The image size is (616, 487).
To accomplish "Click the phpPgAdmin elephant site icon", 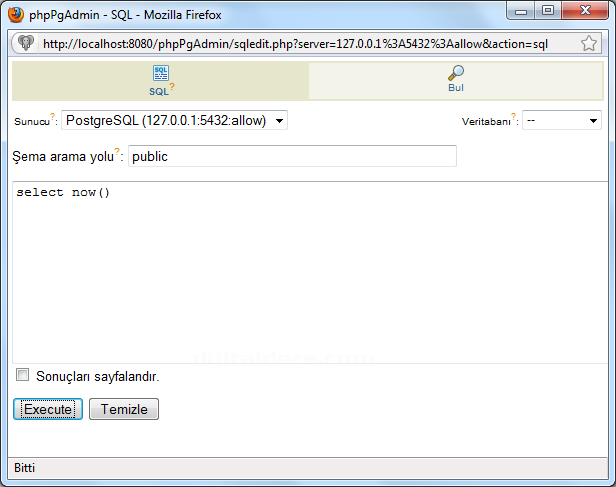I will click(26, 43).
